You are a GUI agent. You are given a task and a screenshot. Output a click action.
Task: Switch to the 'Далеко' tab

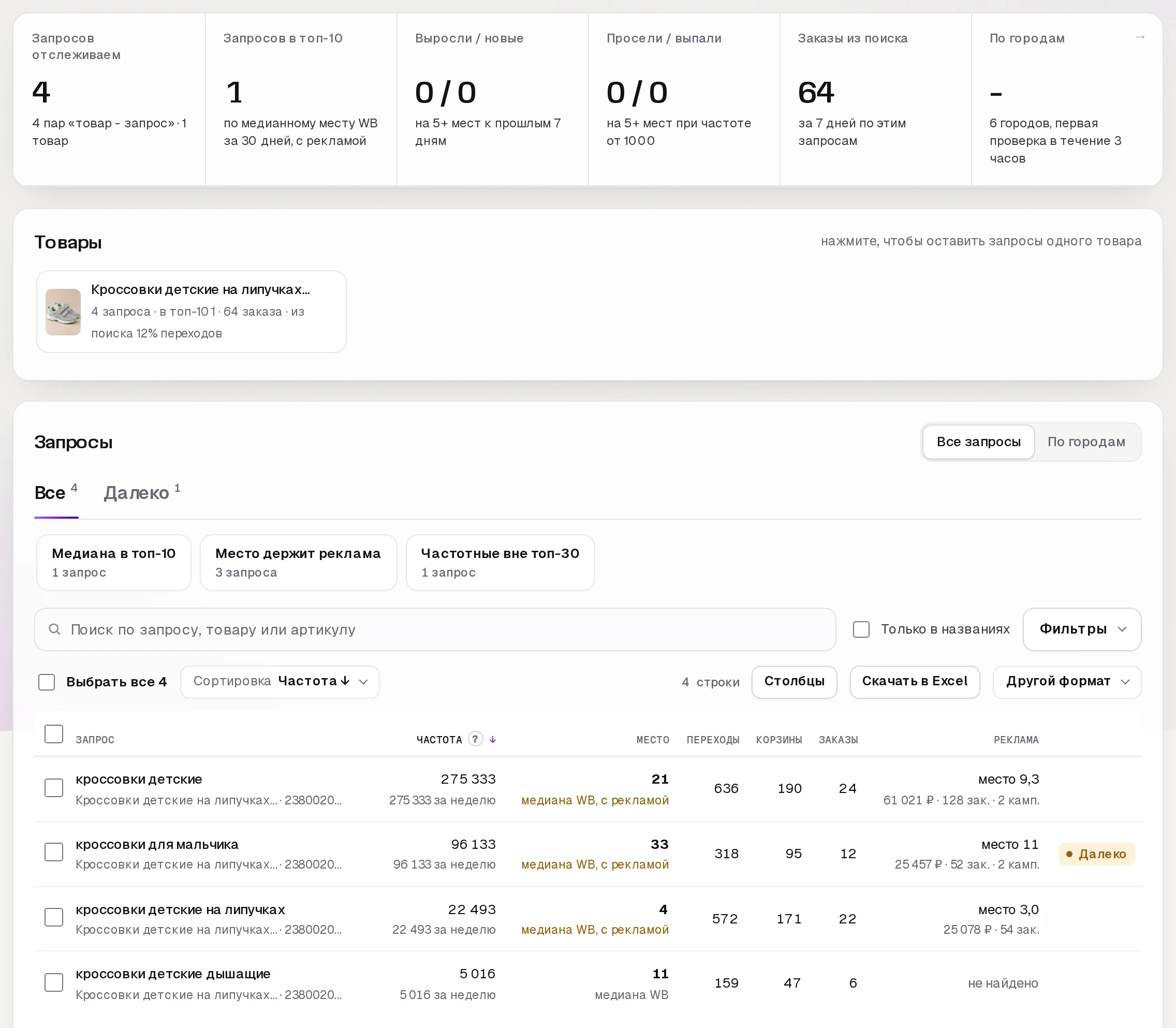click(142, 493)
